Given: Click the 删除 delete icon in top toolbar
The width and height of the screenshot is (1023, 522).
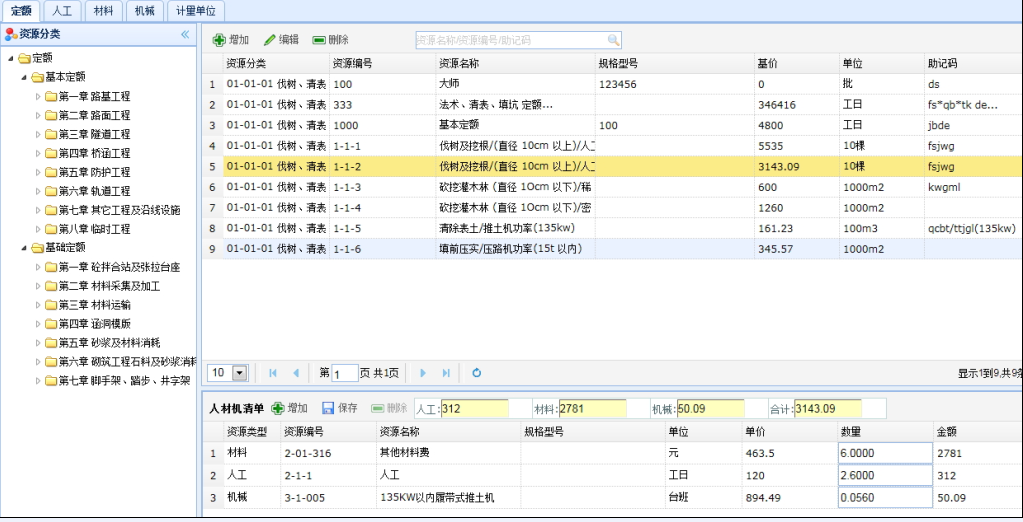Looking at the screenshot, I should tap(319, 40).
